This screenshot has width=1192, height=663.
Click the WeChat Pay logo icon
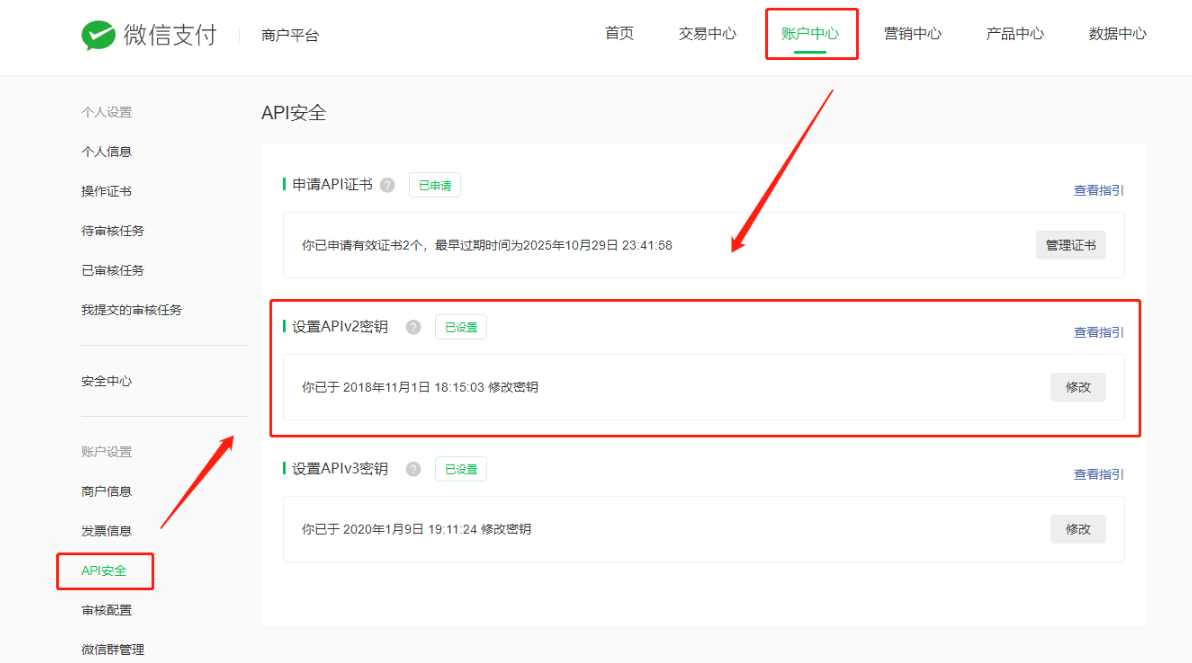click(99, 35)
